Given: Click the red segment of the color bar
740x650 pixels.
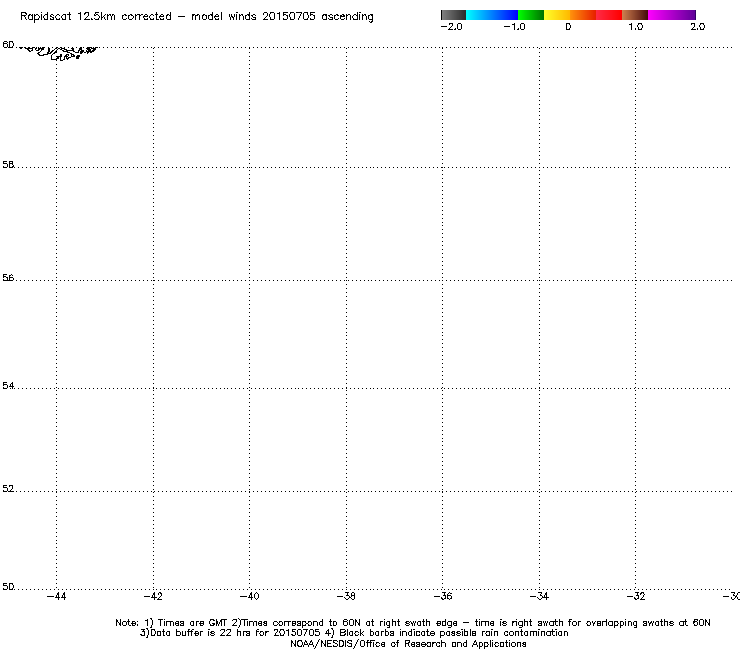Looking at the screenshot, I should tap(609, 15).
